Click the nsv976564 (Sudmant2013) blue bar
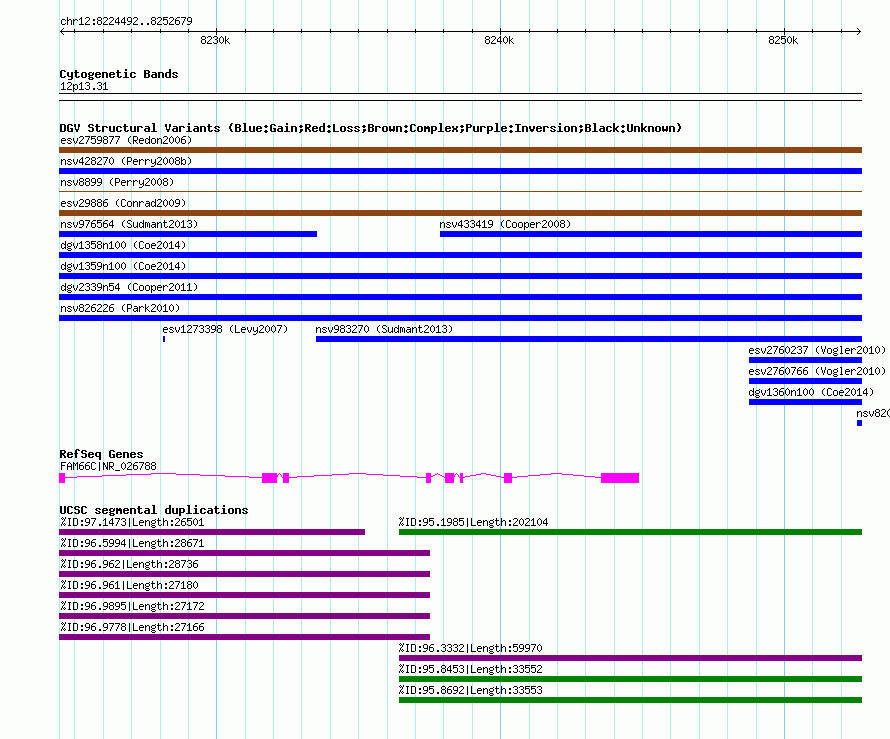 click(x=188, y=234)
